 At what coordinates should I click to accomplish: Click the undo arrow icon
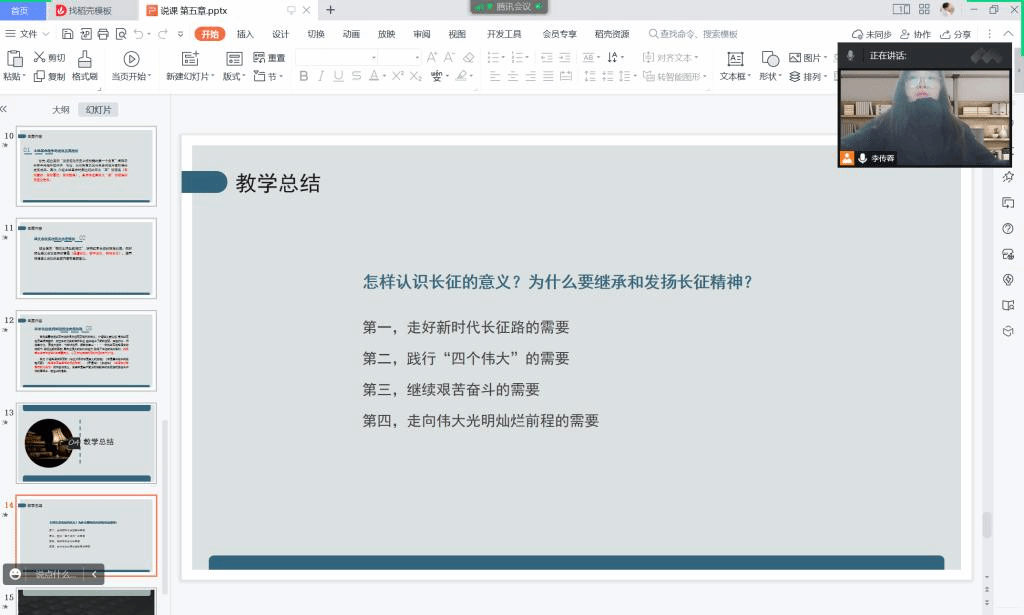pos(137,34)
